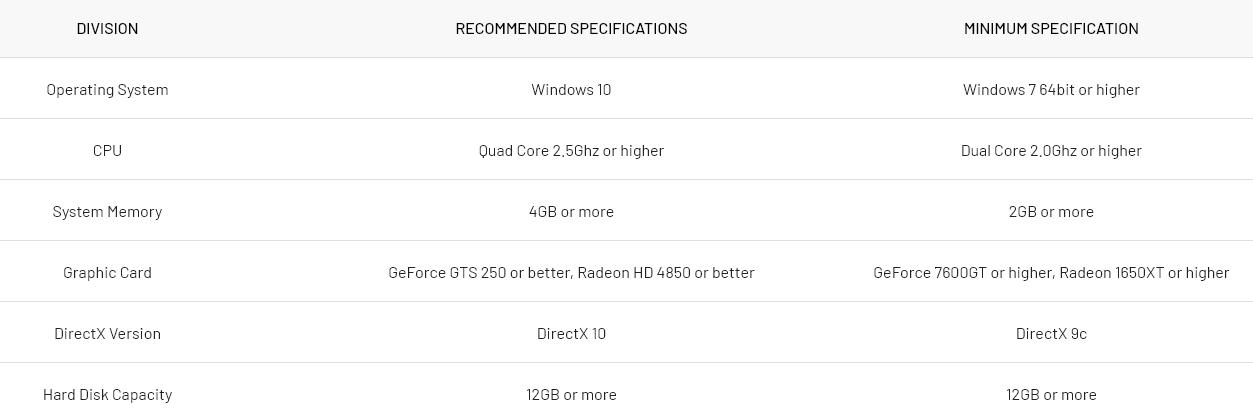Click the Windows 10 recommended cell

[x=571, y=89]
